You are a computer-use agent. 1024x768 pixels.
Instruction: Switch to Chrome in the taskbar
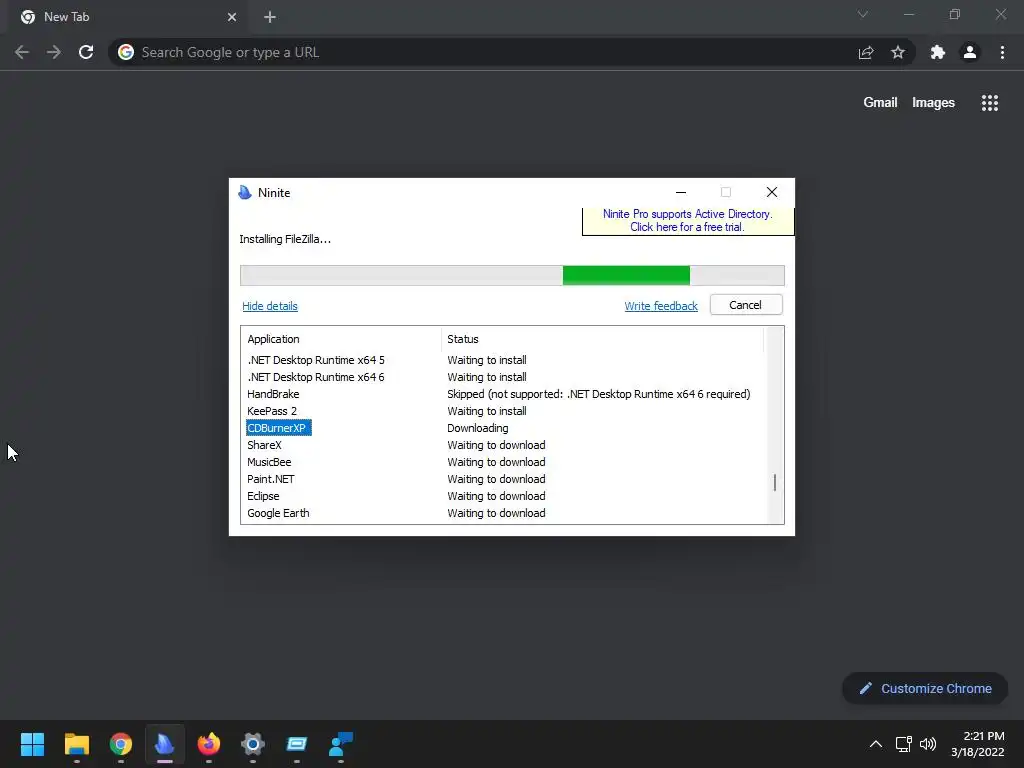pos(121,744)
